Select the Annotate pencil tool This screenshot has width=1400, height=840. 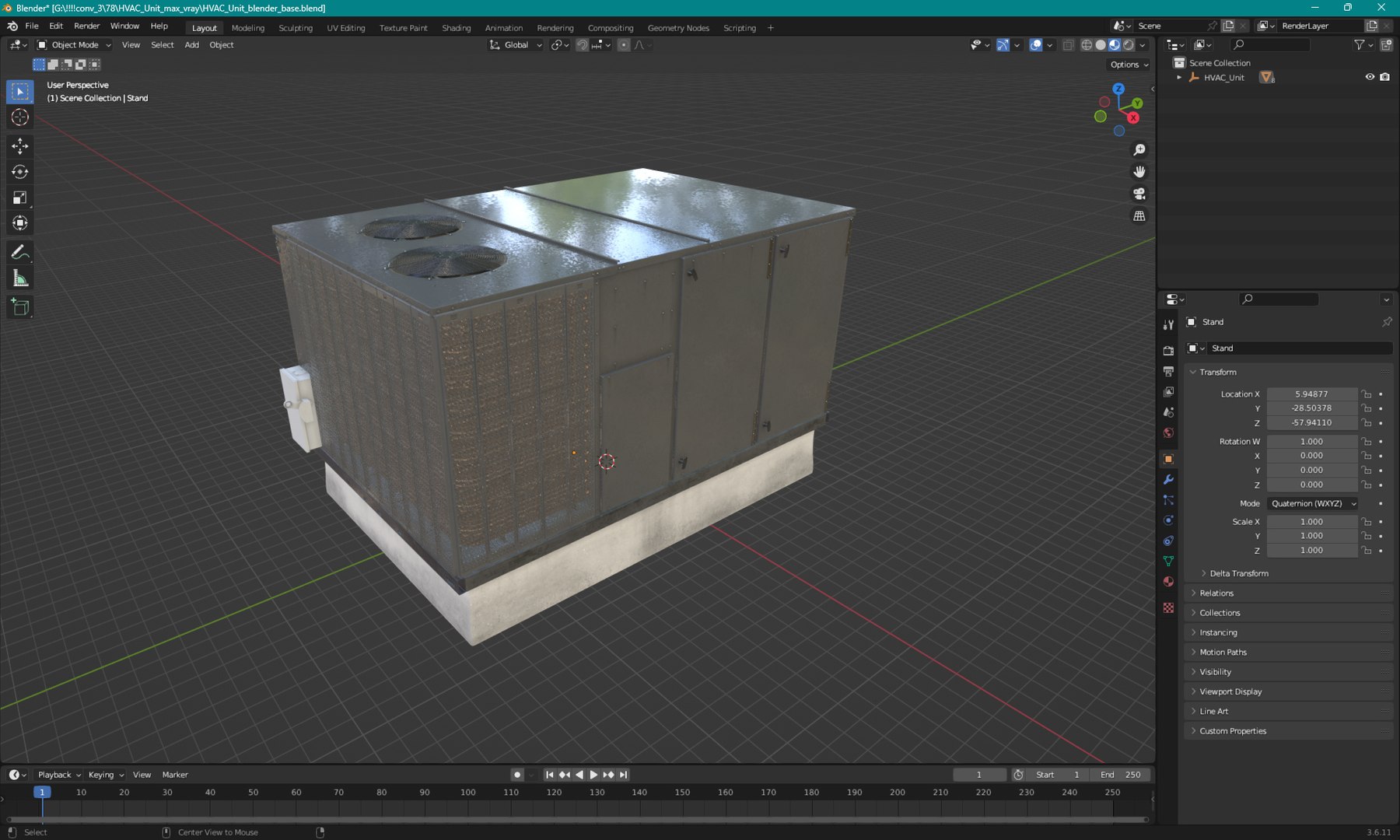click(20, 253)
